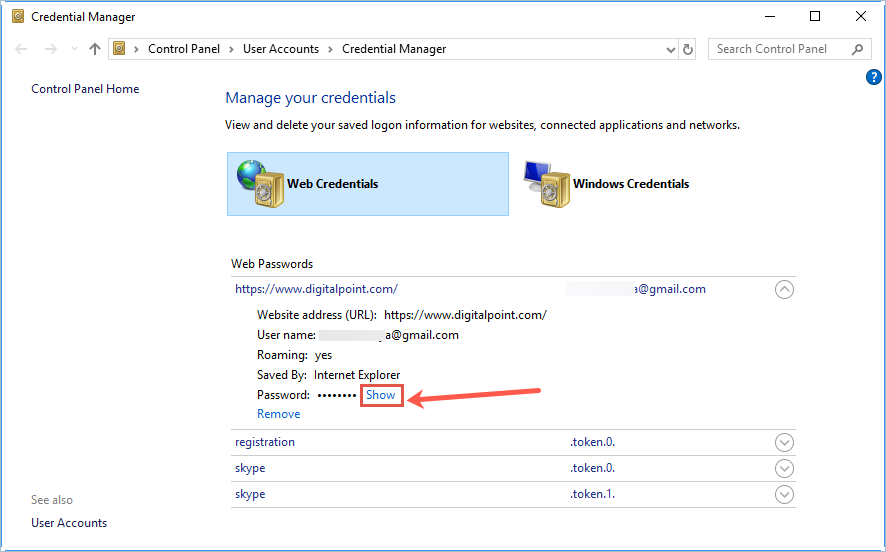
Task: Click the Saved By Internet Explorer value
Action: point(357,375)
